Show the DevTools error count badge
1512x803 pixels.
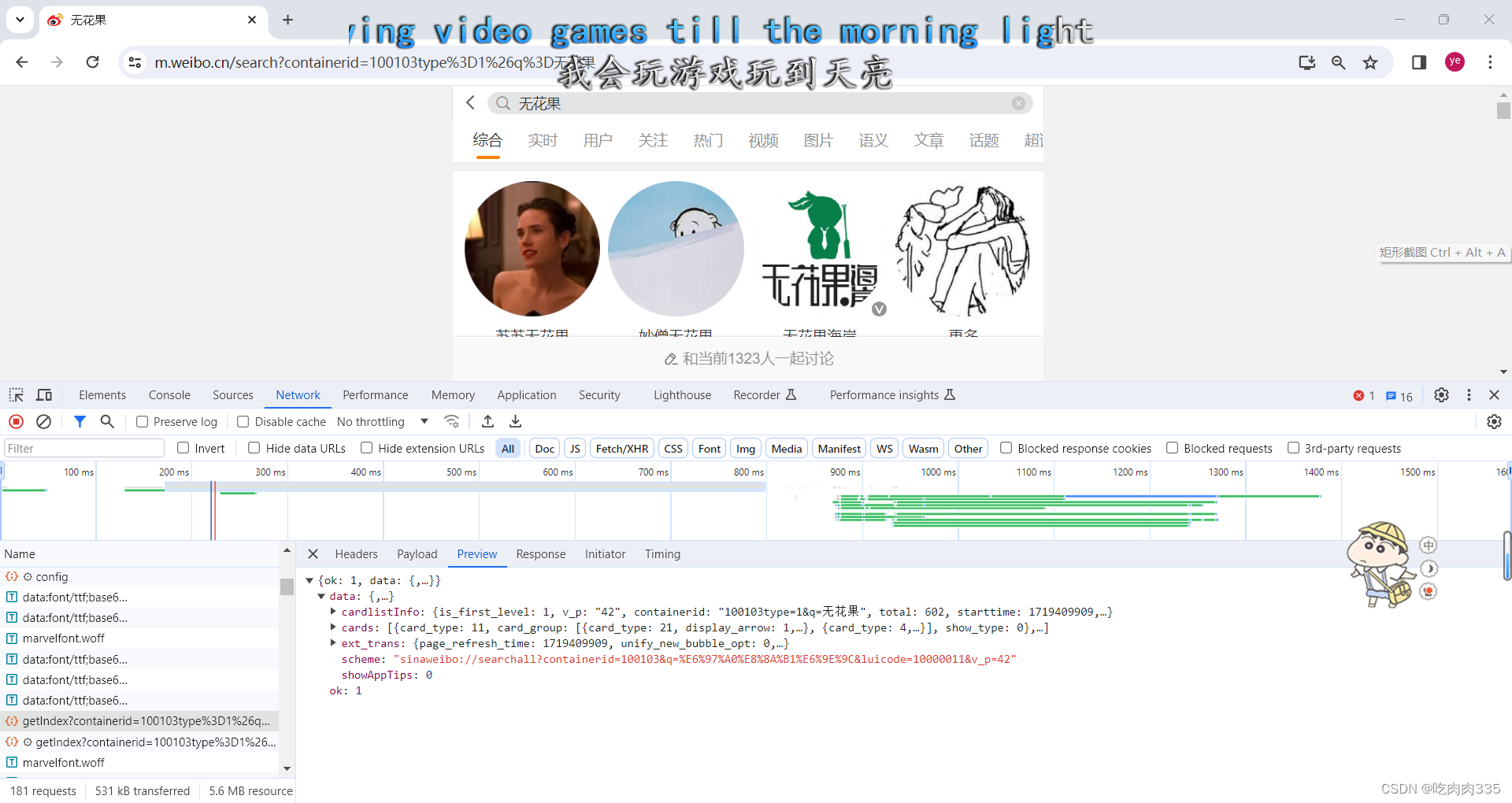pyautogui.click(x=1364, y=396)
